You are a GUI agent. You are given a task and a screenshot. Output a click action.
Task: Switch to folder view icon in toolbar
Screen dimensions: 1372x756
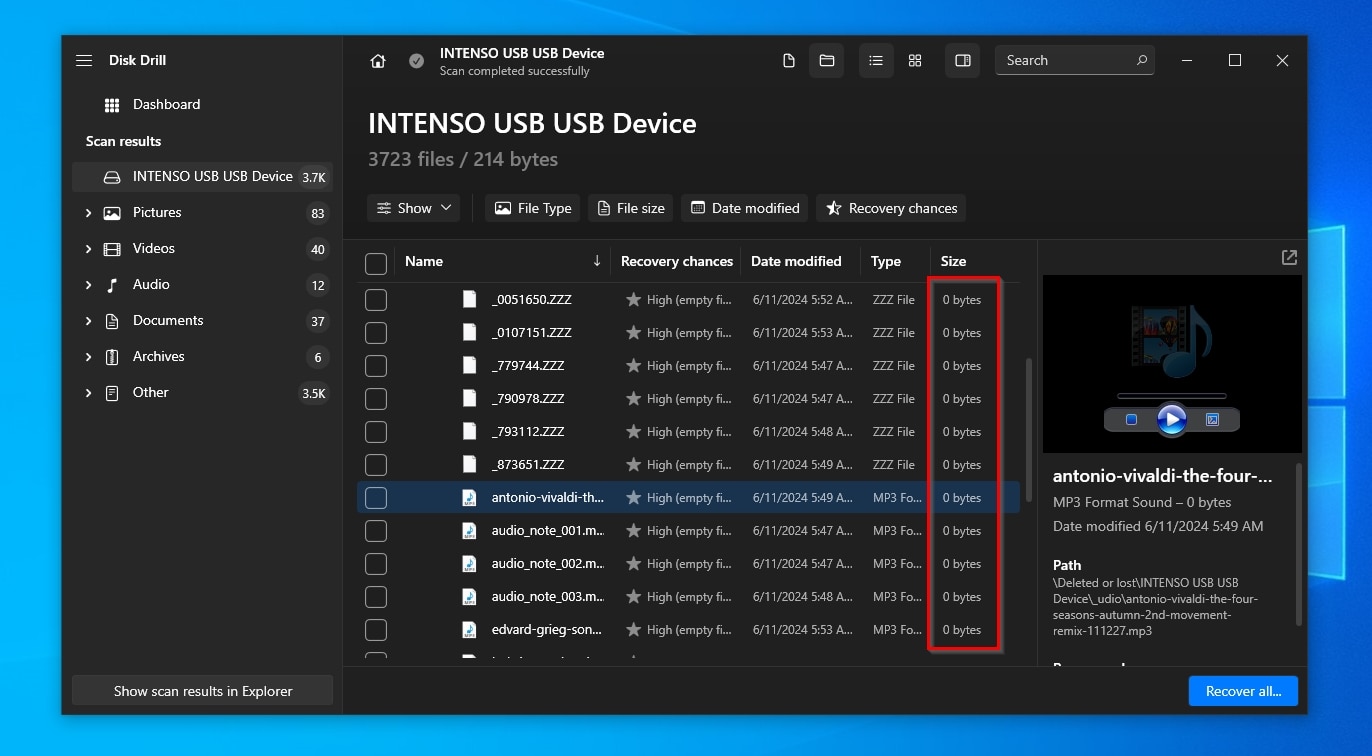pyautogui.click(x=827, y=61)
